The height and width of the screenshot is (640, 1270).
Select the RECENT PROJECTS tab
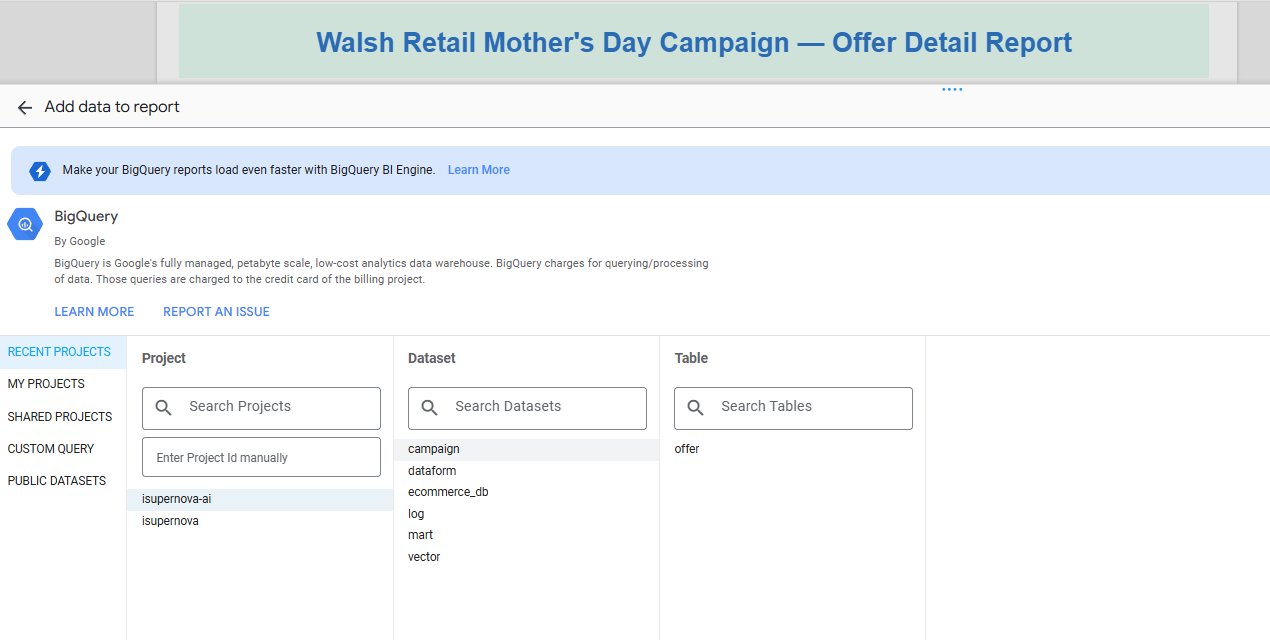coord(63,352)
